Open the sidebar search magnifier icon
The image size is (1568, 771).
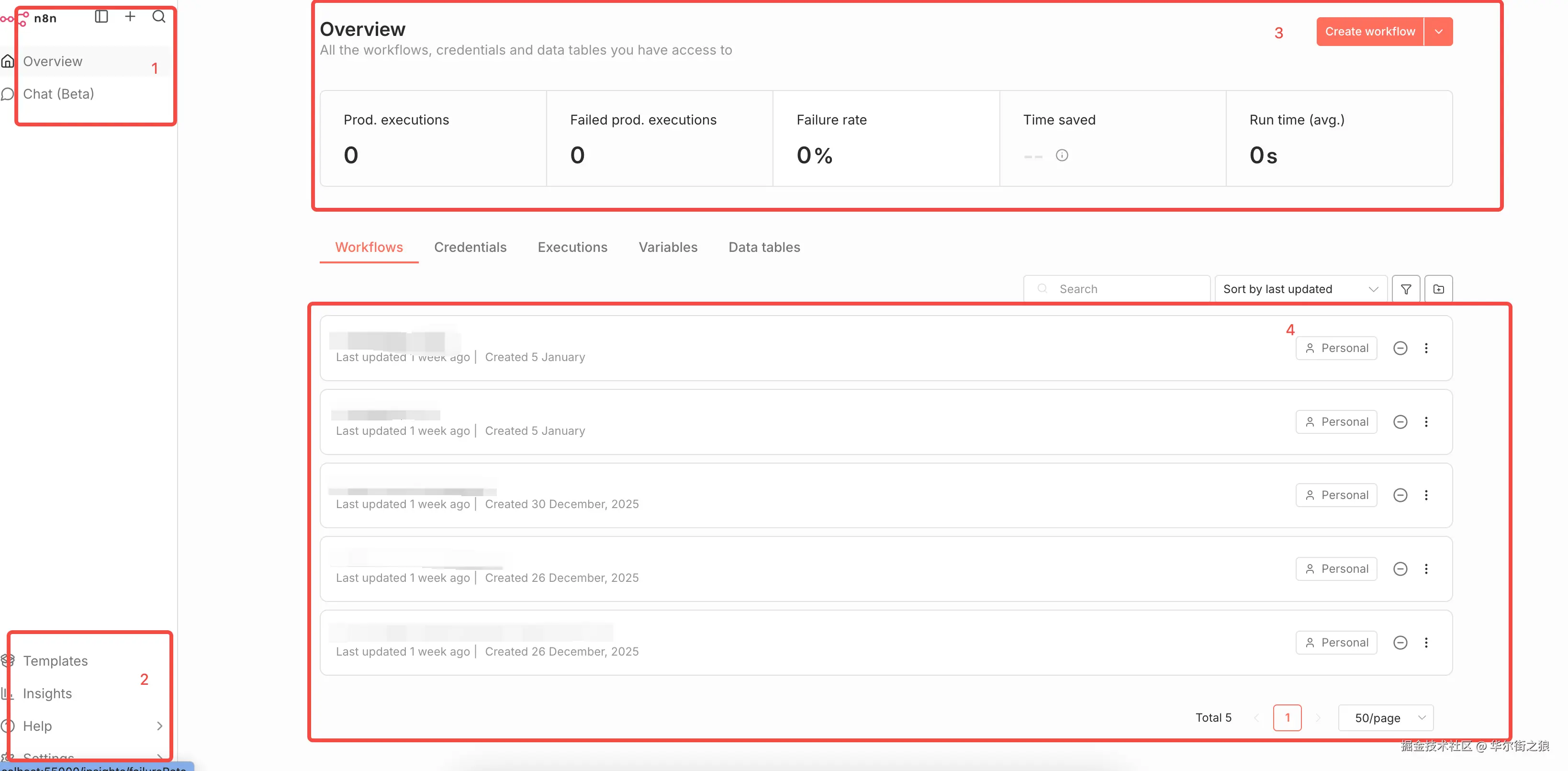click(159, 17)
